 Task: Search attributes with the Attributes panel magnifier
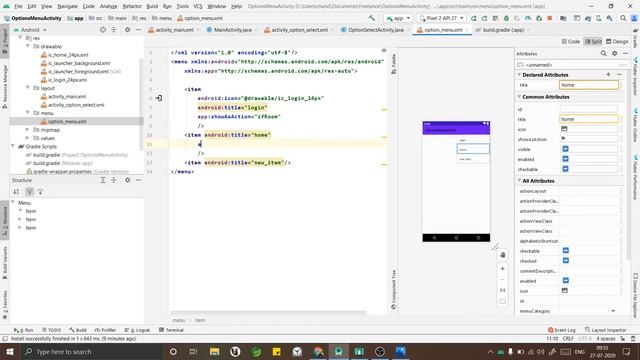click(603, 53)
